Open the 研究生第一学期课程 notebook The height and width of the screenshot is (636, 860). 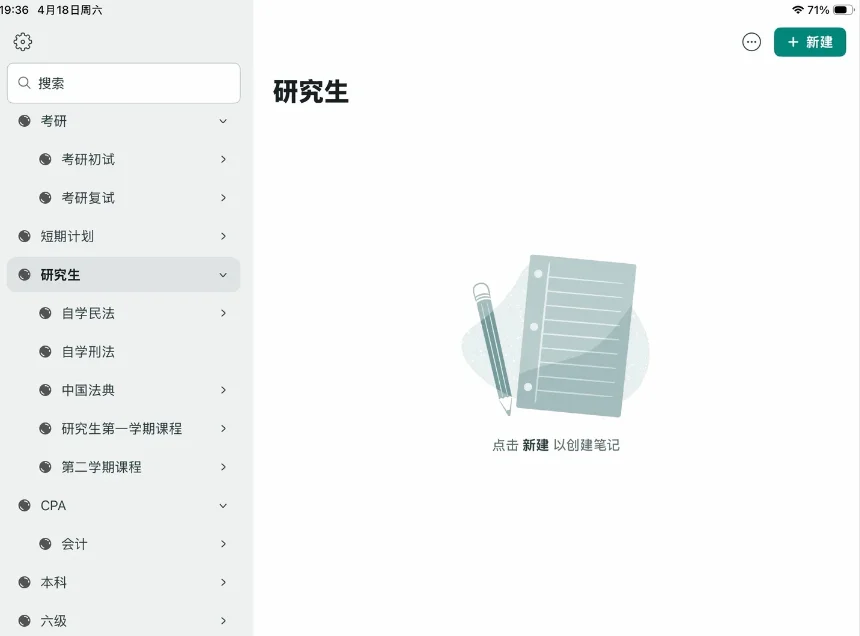click(124, 428)
